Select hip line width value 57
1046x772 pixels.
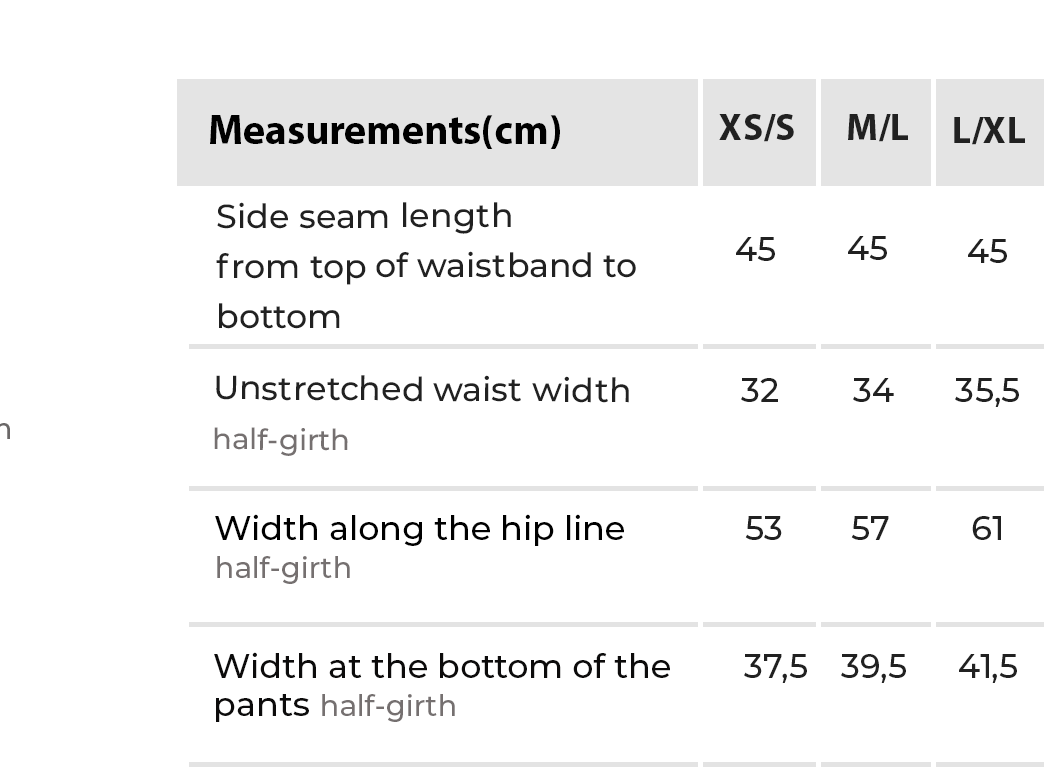[x=870, y=528]
